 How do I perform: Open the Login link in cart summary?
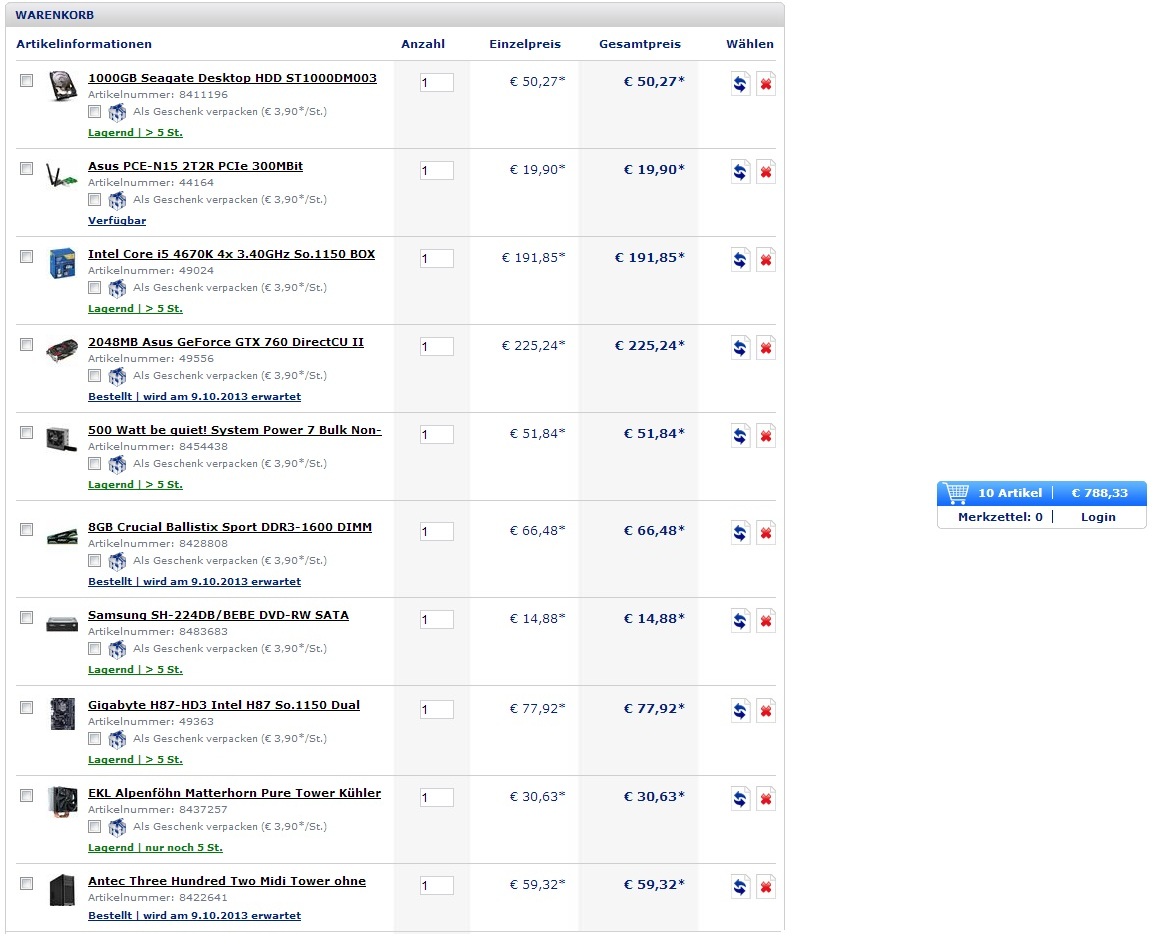(x=1098, y=516)
